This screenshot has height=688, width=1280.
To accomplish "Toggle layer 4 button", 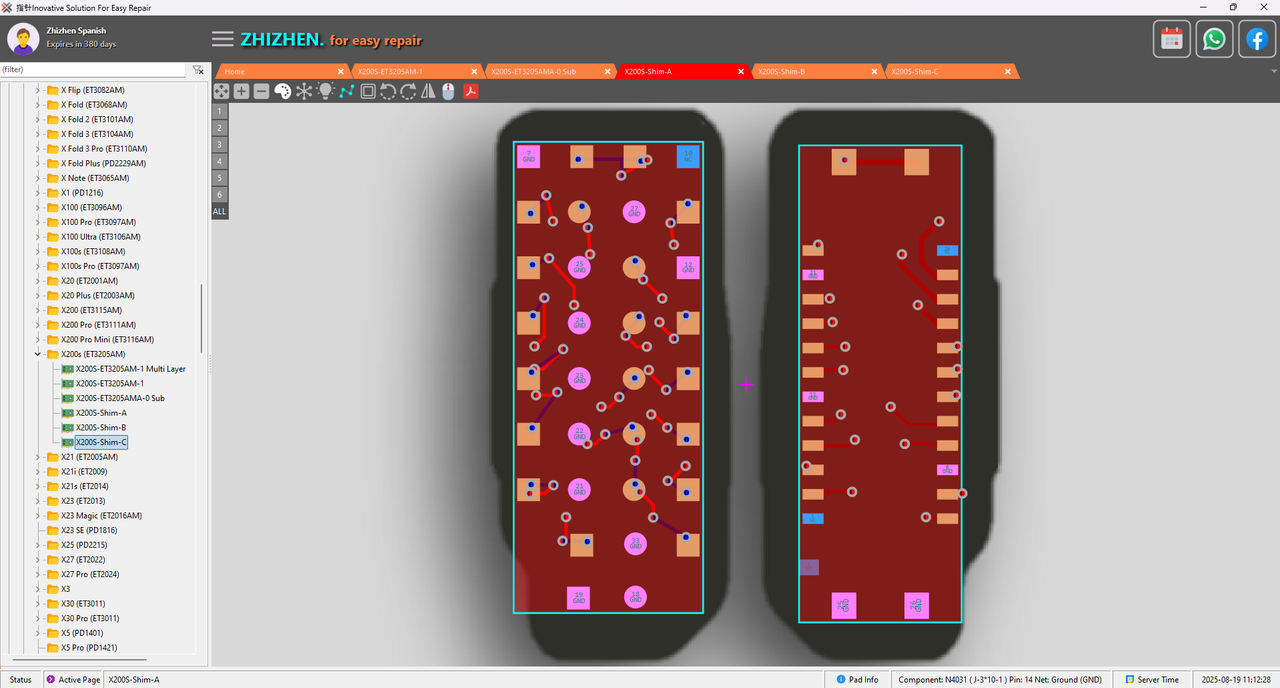I will tap(220, 161).
